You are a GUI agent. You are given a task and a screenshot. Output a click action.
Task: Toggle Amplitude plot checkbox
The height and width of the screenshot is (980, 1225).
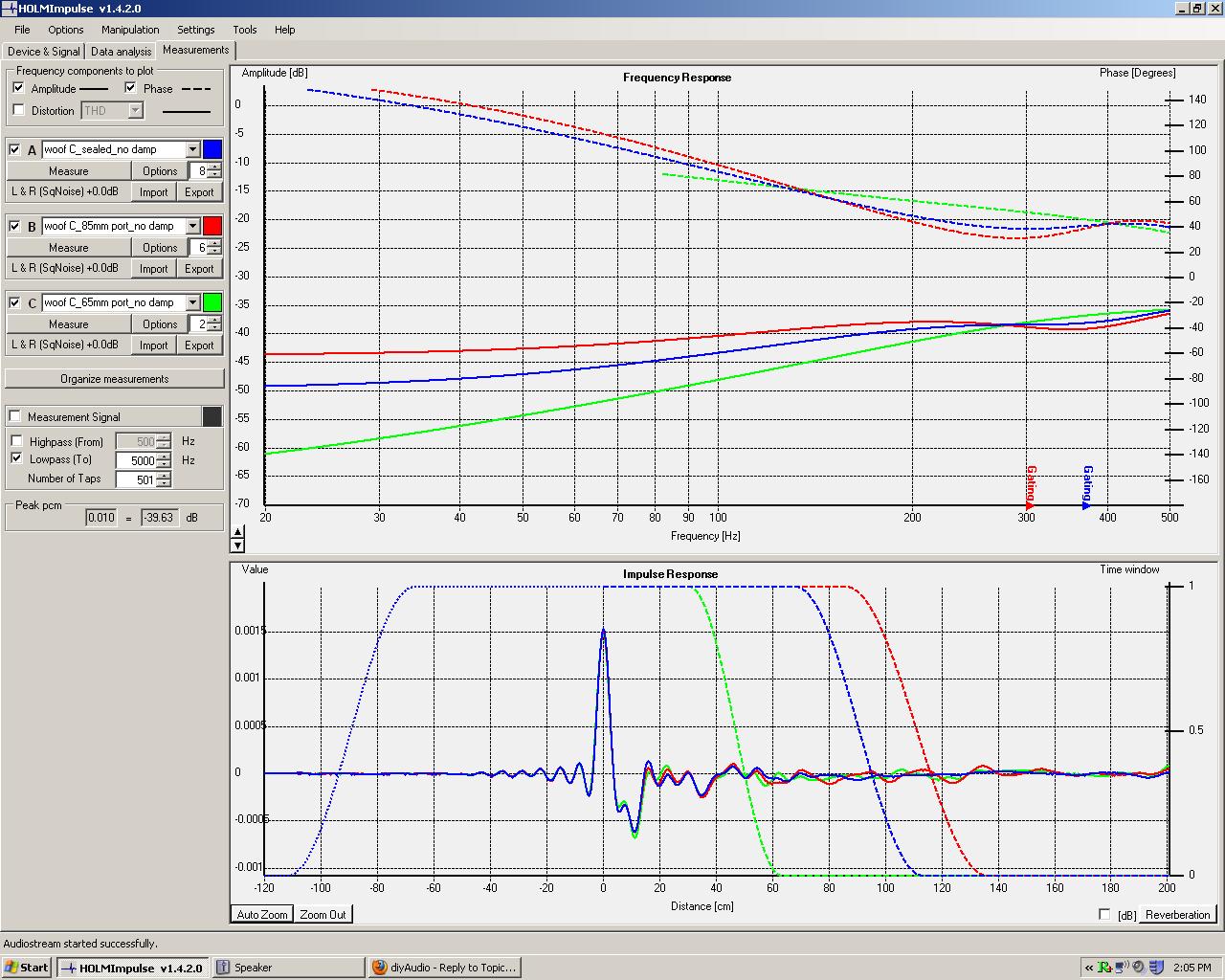[x=18, y=88]
